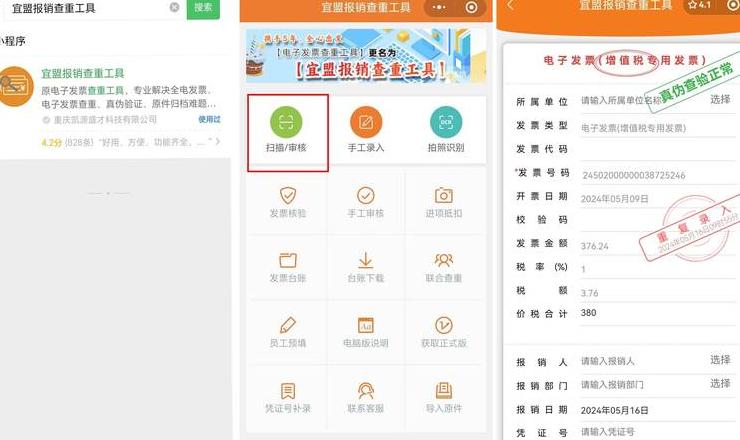Click the 发票号码 field value
This screenshot has width=740, height=440.
click(633, 175)
